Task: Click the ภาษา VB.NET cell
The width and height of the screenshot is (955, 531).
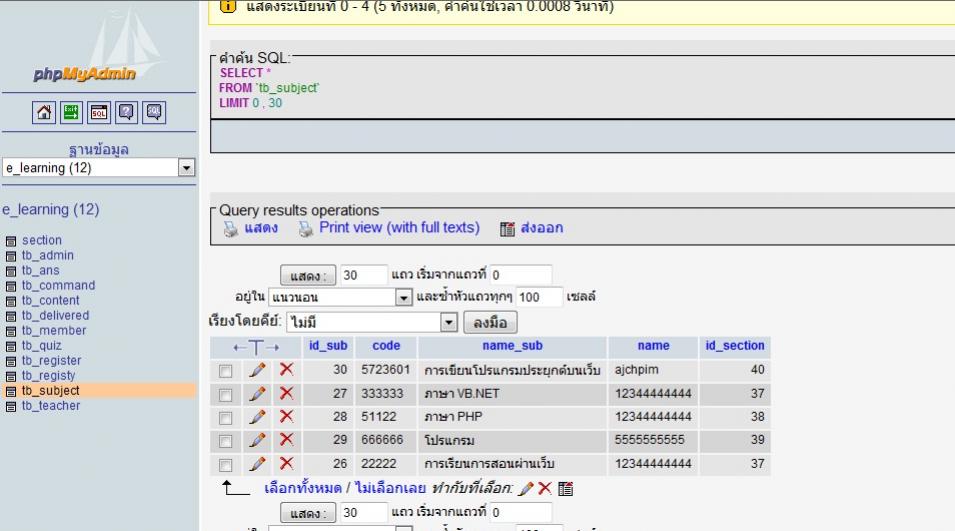Action: click(x=512, y=393)
